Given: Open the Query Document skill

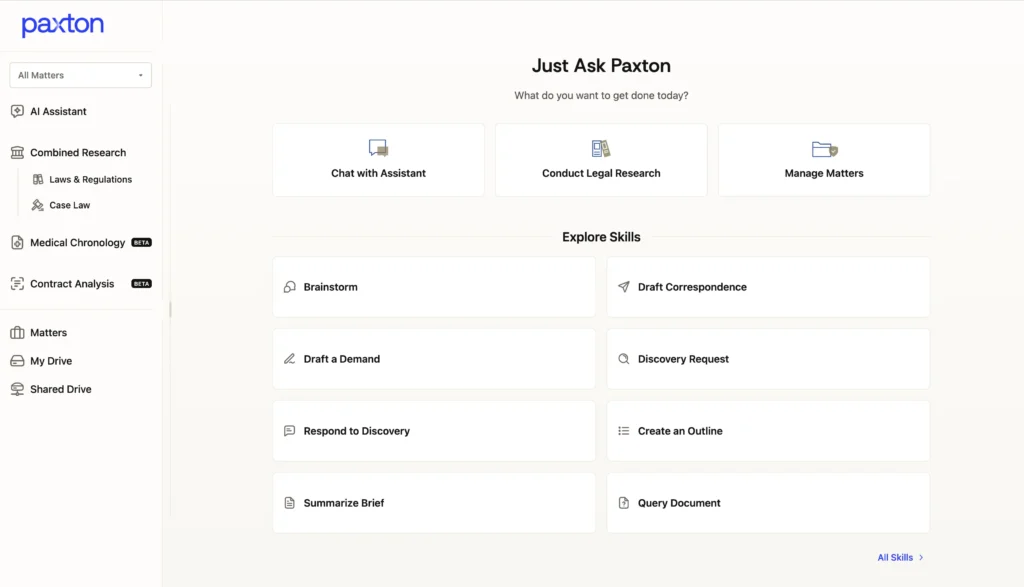Looking at the screenshot, I should (768, 503).
